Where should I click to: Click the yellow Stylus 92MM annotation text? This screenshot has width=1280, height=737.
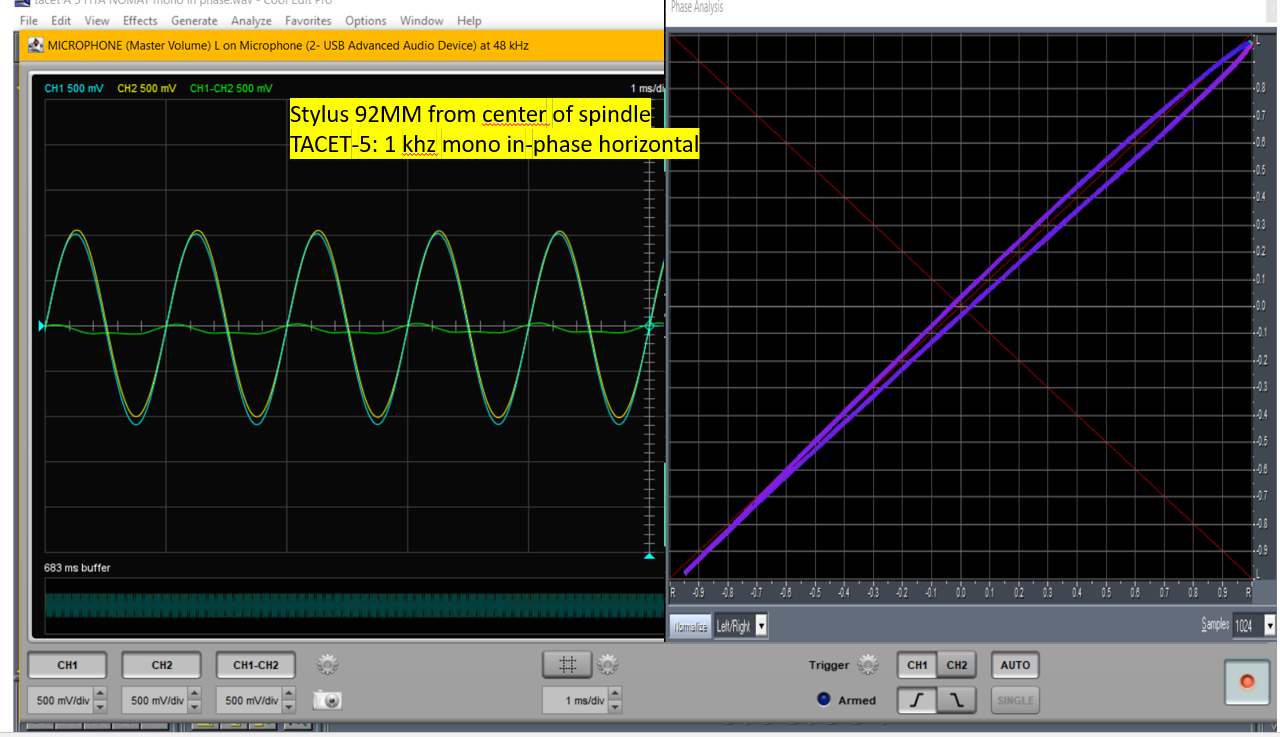(x=494, y=129)
